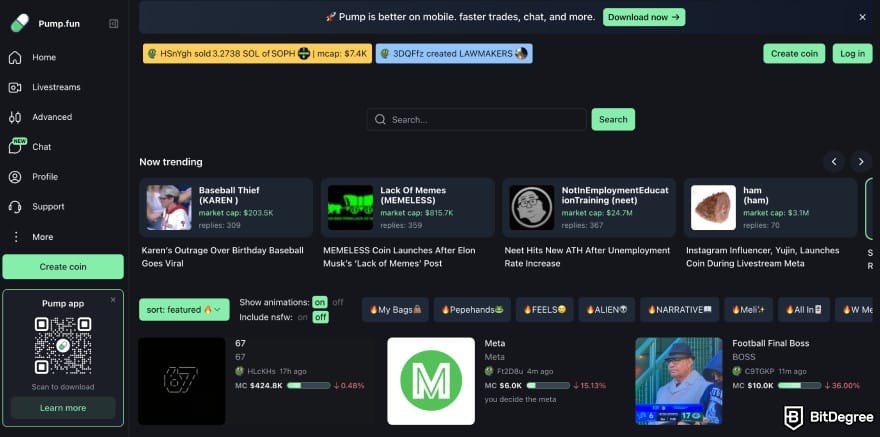Click Create coin button in sidebar
The height and width of the screenshot is (437, 880).
tap(63, 267)
